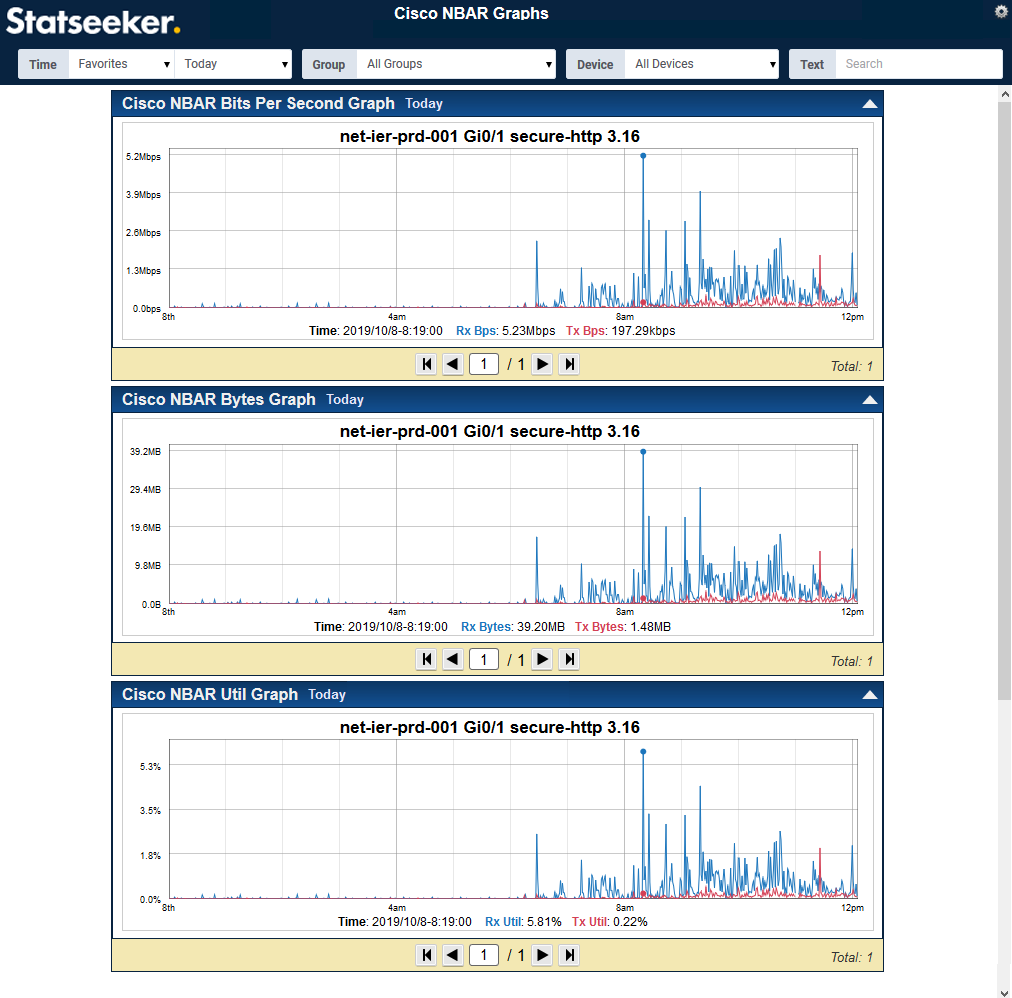
Task: Go to last page in Bits Per Second graph
Action: coord(569,364)
